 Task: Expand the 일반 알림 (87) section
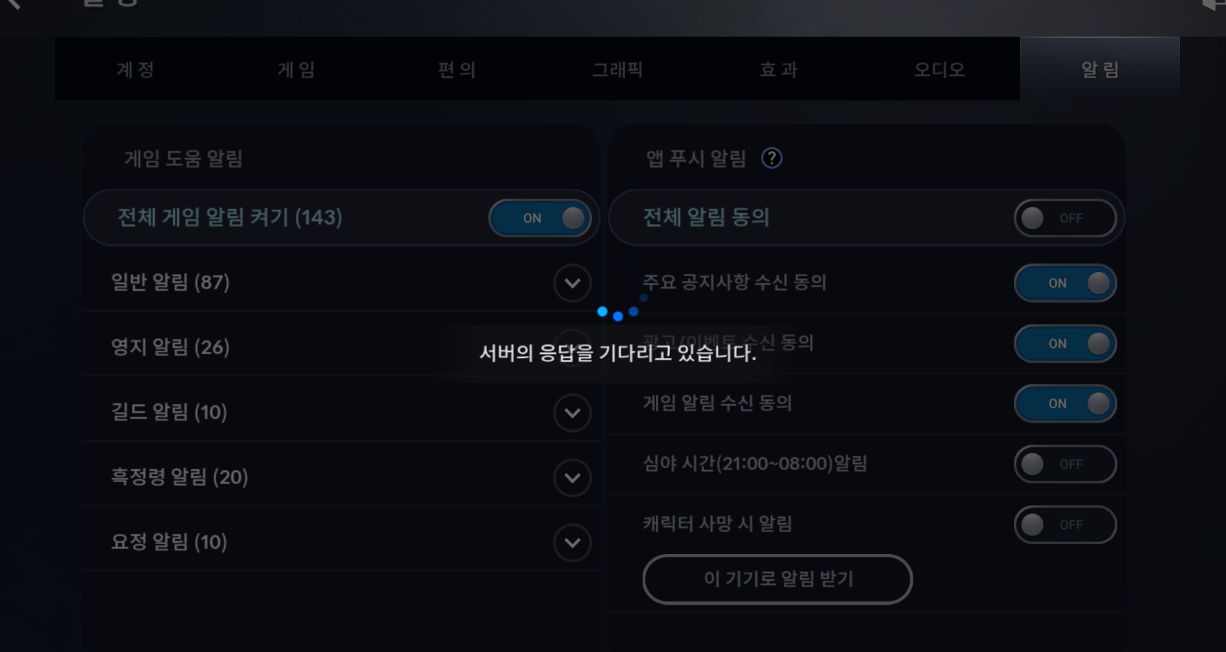point(572,283)
